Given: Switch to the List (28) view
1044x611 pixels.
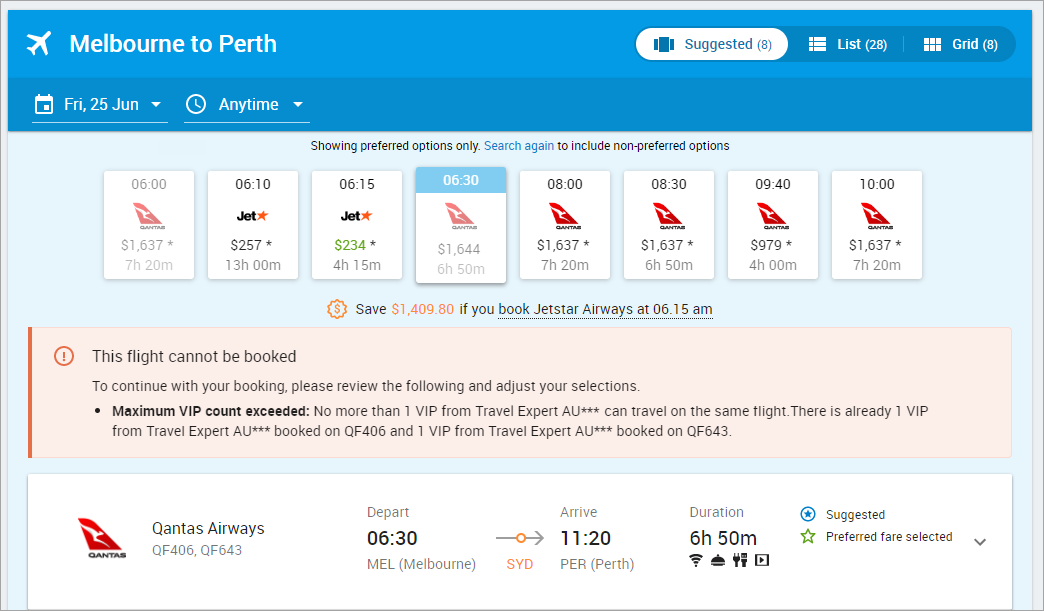Looking at the screenshot, I should [x=847, y=44].
